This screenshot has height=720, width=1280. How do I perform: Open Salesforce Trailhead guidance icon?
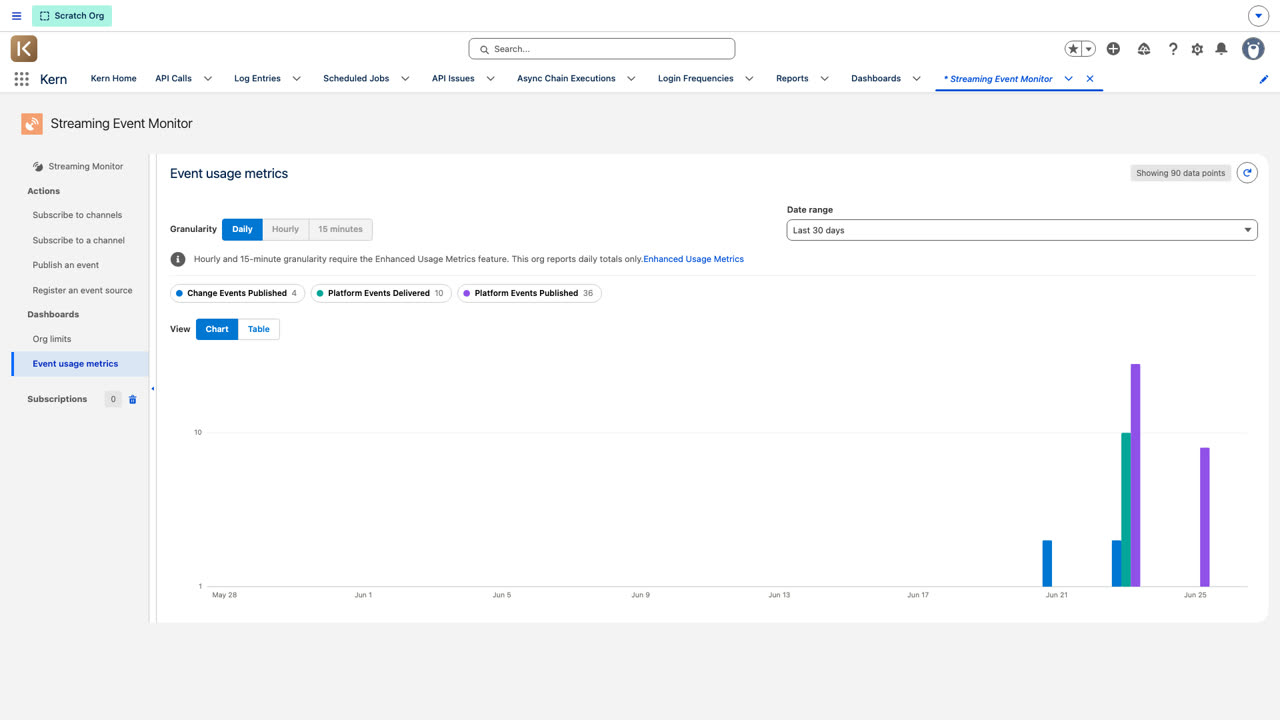1144,48
